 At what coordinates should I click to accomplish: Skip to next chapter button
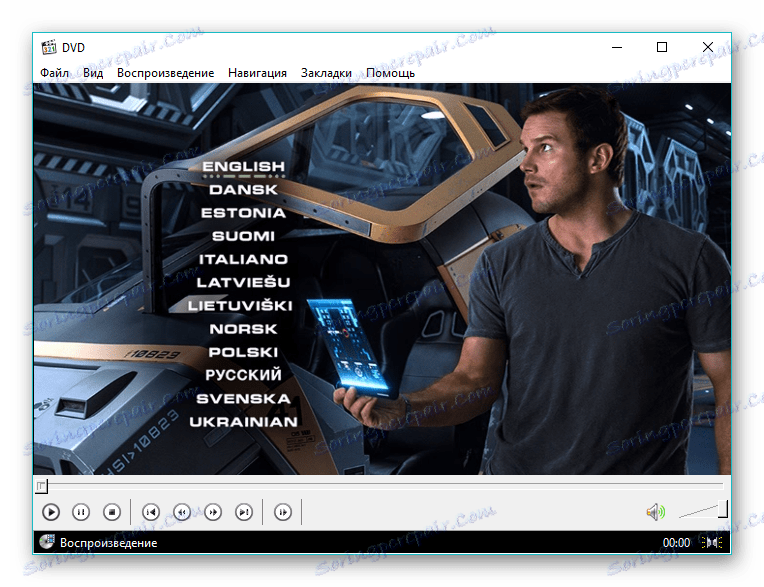244,512
